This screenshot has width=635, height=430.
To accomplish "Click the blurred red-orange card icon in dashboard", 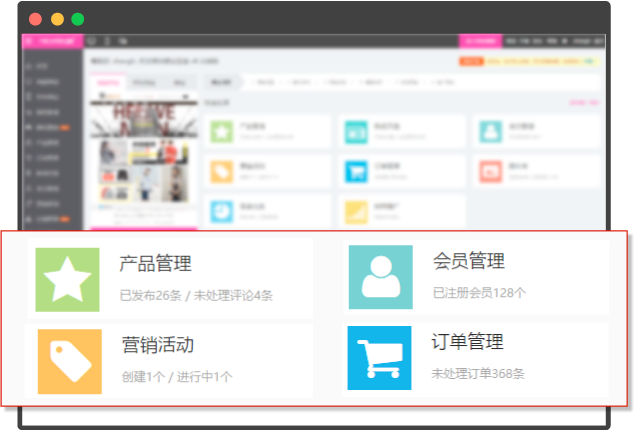I will coord(490,171).
